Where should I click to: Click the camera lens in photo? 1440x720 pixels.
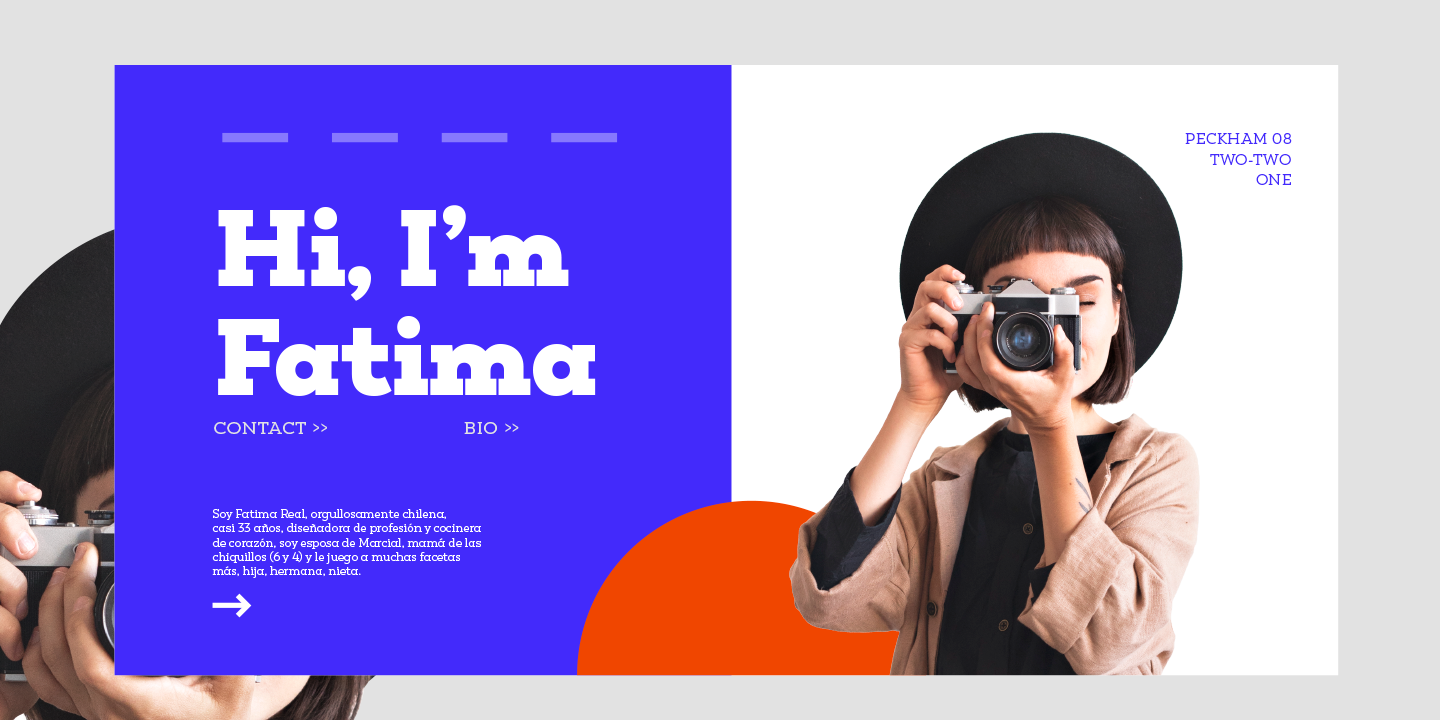1022,340
